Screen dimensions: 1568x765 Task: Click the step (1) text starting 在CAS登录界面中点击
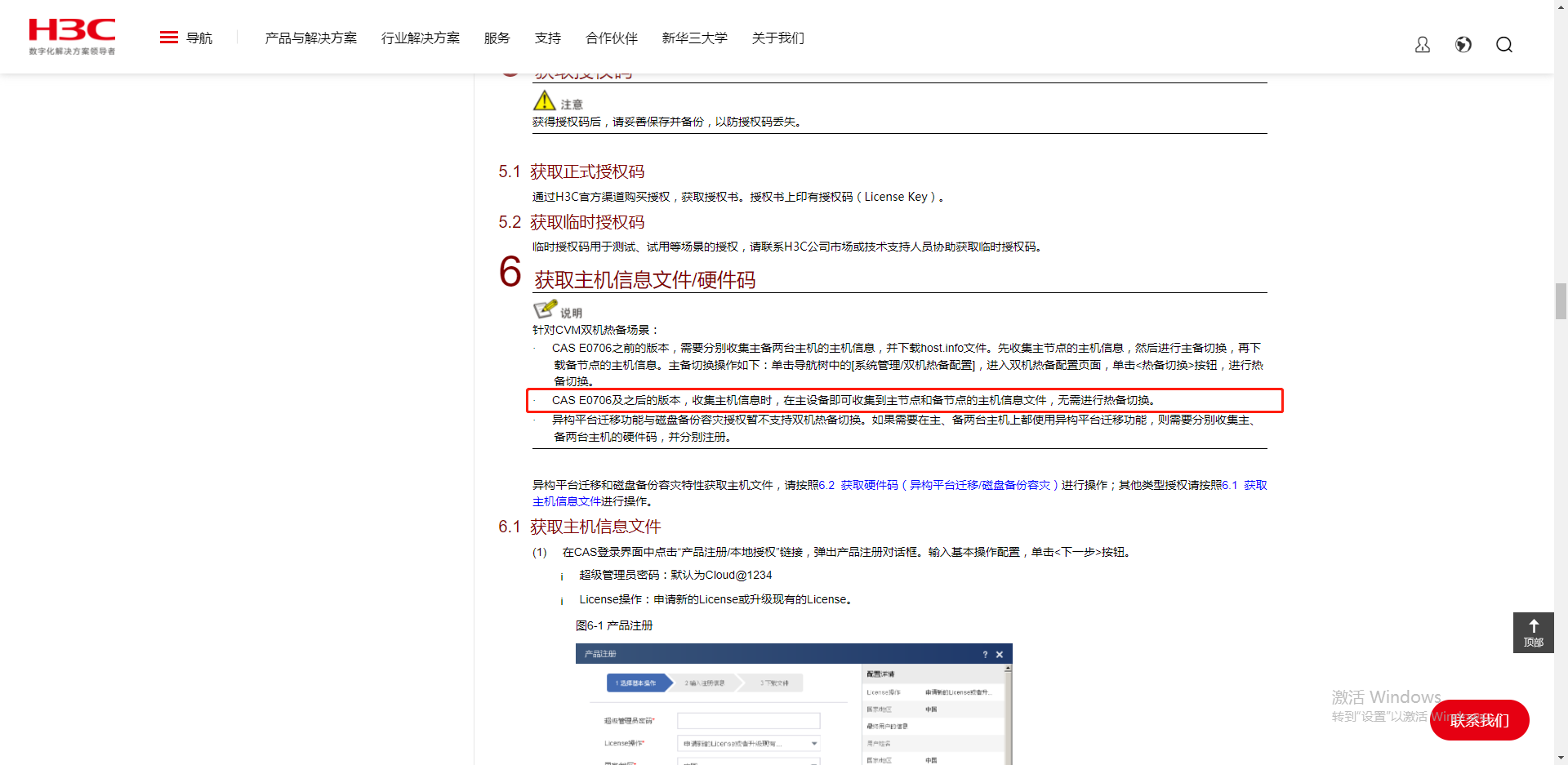[847, 552]
